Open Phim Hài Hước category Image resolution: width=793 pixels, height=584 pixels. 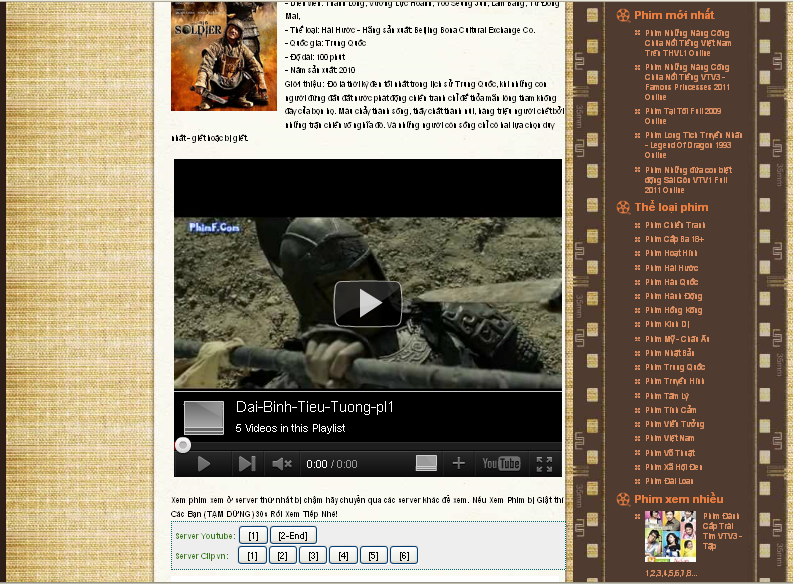[672, 268]
